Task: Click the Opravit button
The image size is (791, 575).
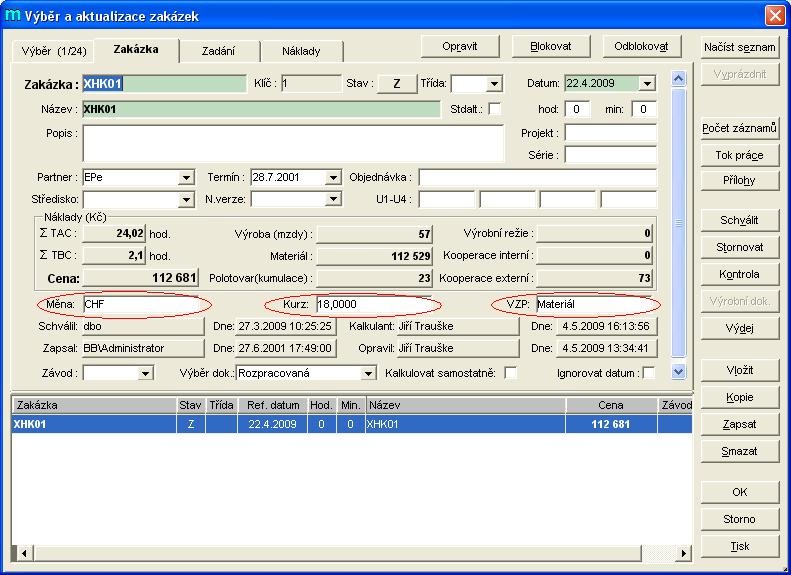Action: [460, 46]
